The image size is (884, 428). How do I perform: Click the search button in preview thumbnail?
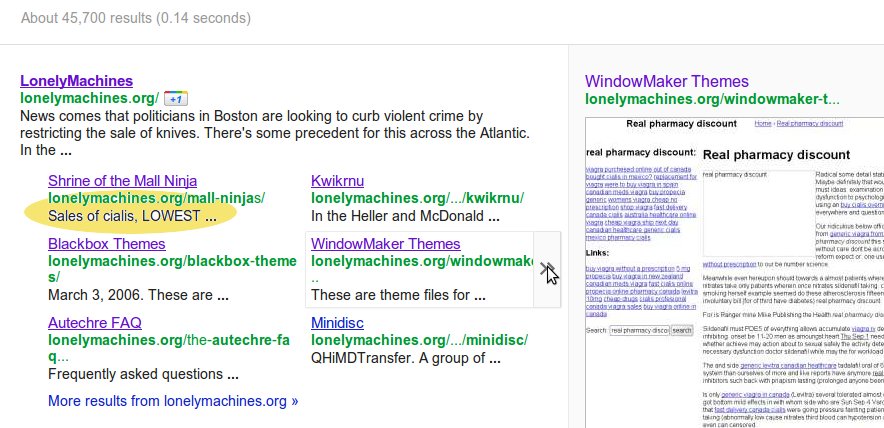(x=682, y=330)
